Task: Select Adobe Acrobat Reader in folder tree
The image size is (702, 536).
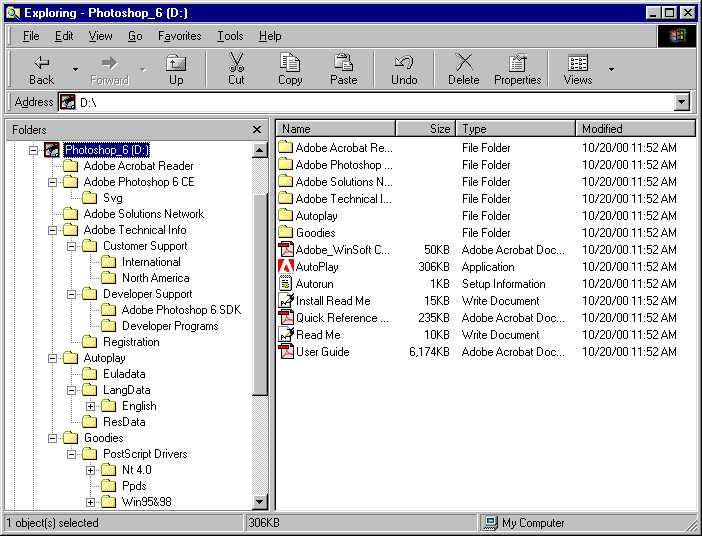Action: pos(138,166)
